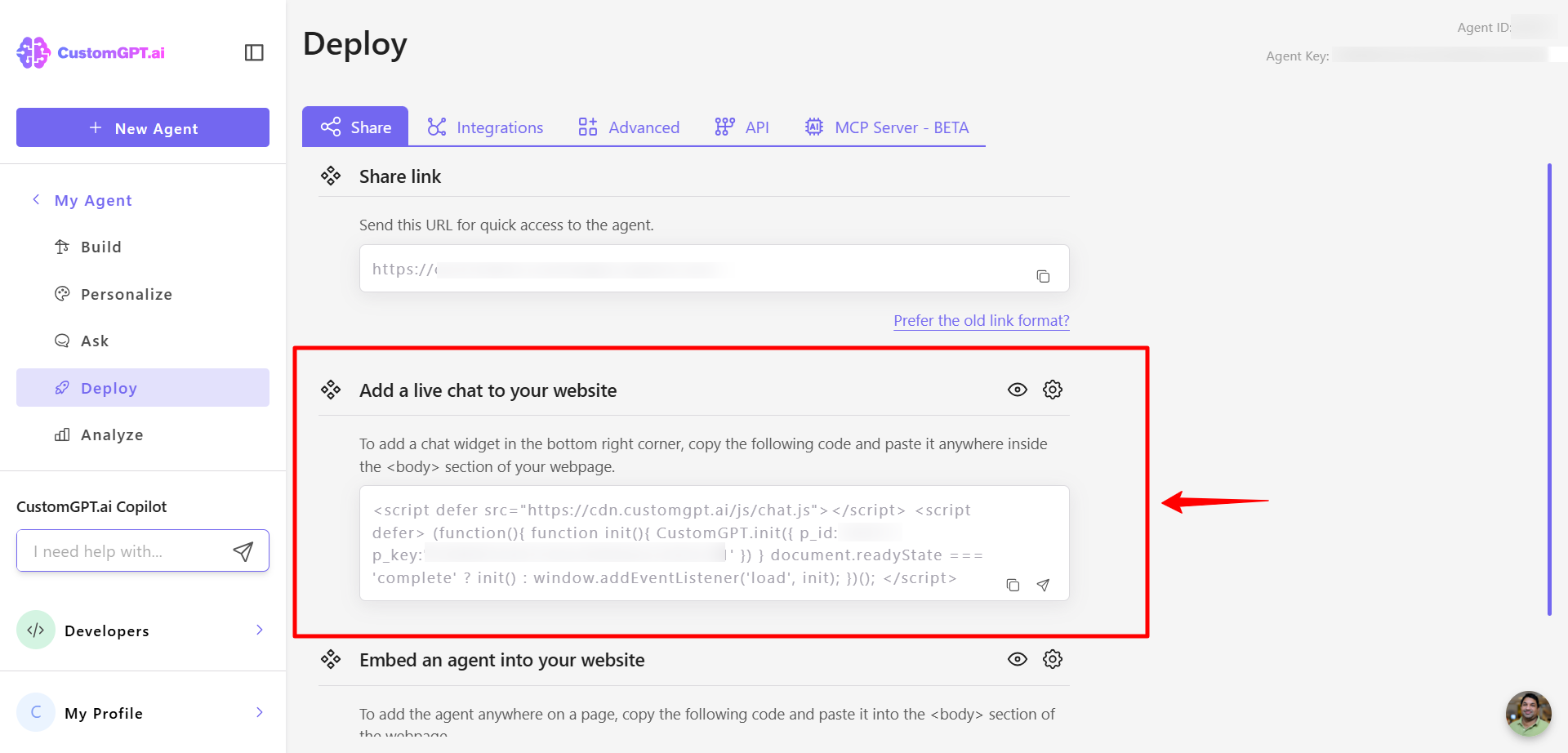Image resolution: width=1568 pixels, height=753 pixels.
Task: Copy the live chat embed code
Action: point(1013,585)
